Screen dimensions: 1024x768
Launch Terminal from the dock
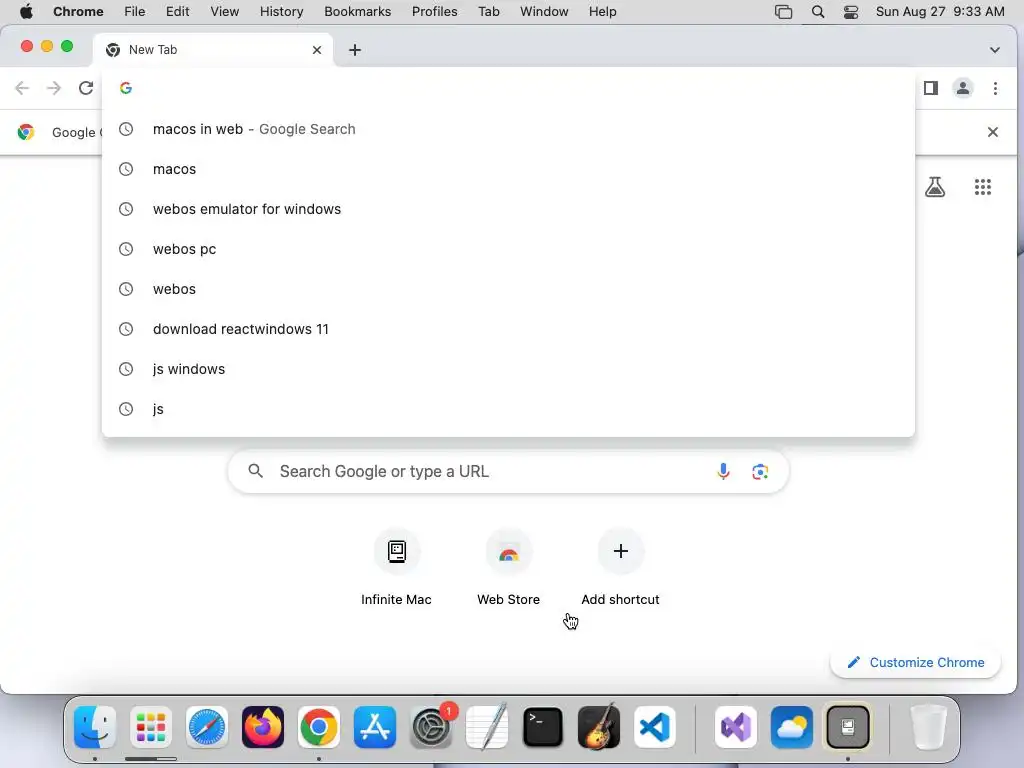pyautogui.click(x=543, y=727)
